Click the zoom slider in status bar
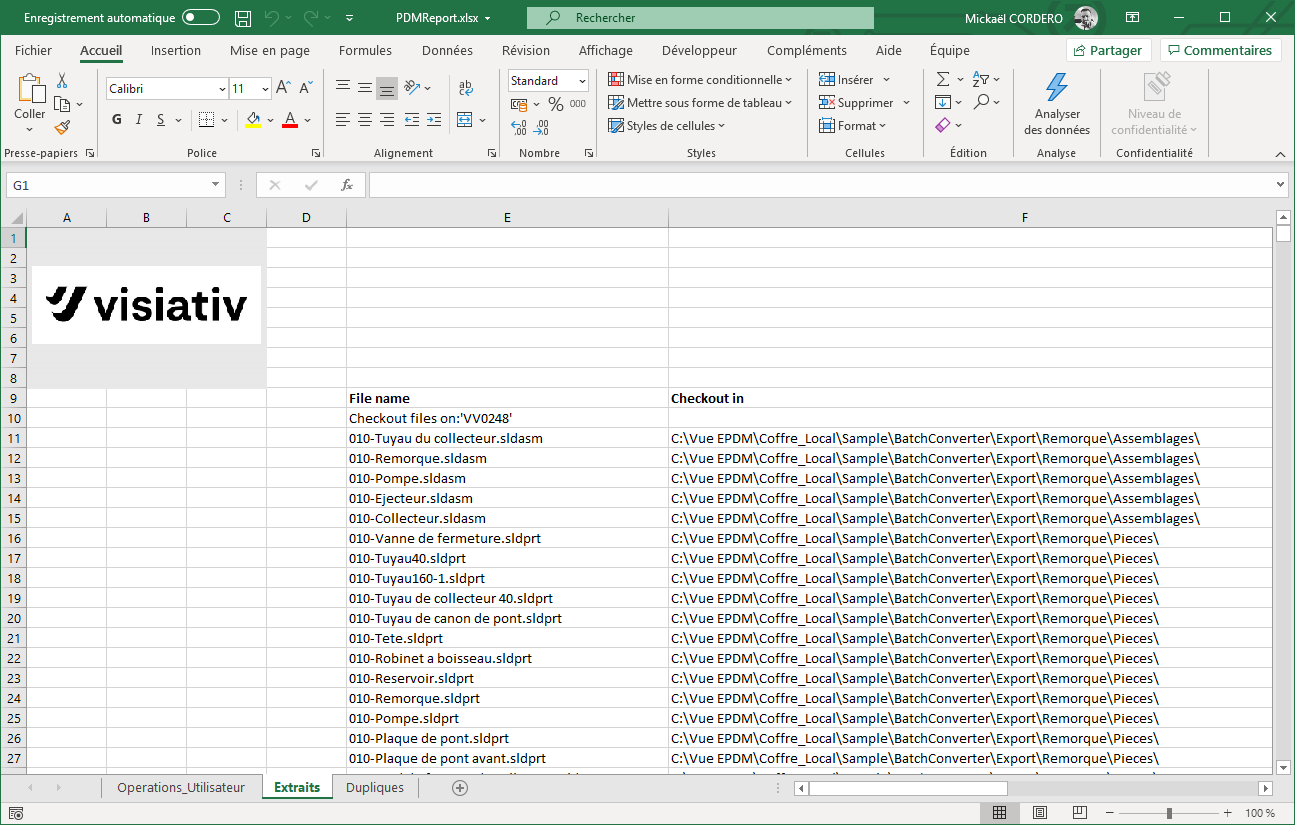The width and height of the screenshot is (1295, 825). tap(1168, 813)
